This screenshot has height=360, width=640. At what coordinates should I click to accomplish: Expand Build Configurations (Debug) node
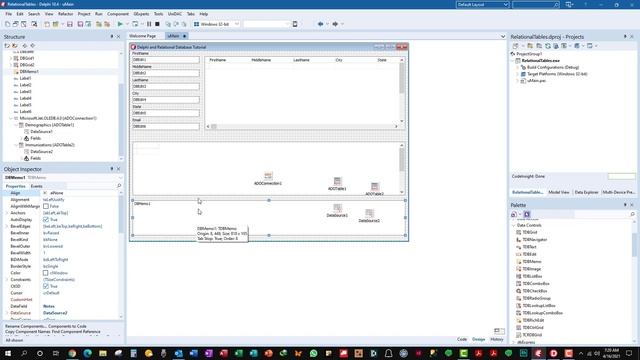(x=518, y=67)
